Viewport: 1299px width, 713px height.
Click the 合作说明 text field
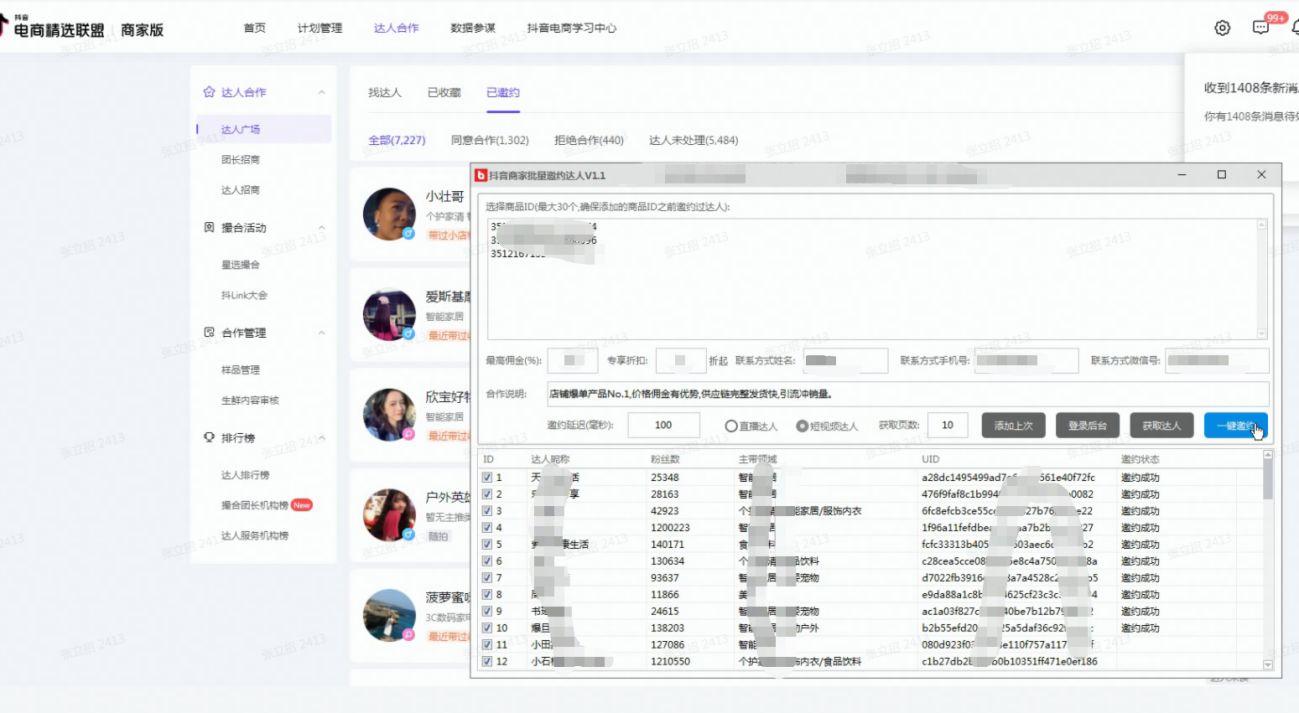point(908,394)
